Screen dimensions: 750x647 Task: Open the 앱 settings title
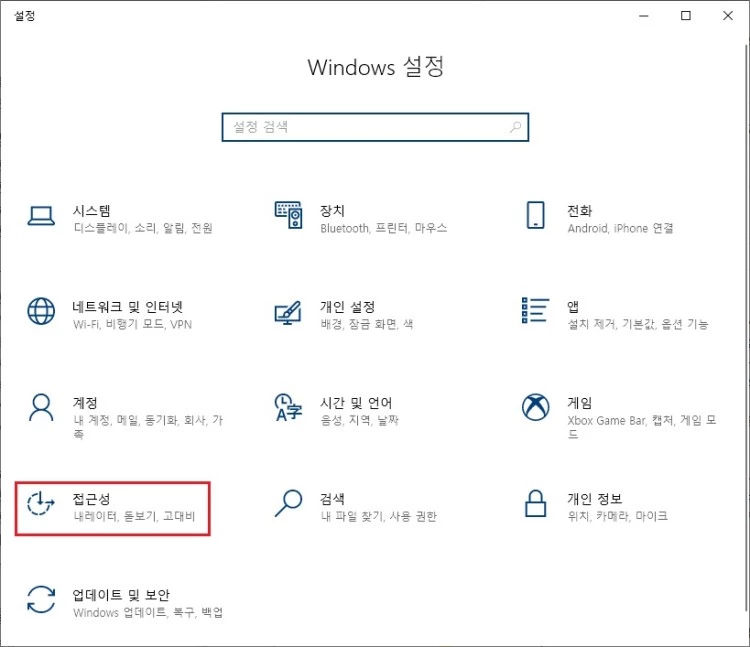pos(573,307)
